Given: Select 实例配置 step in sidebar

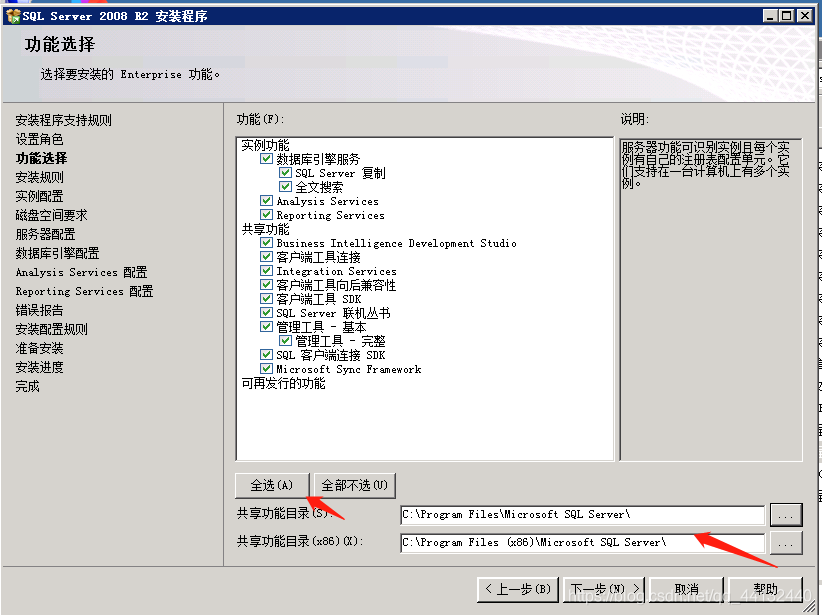Looking at the screenshot, I should 39,196.
